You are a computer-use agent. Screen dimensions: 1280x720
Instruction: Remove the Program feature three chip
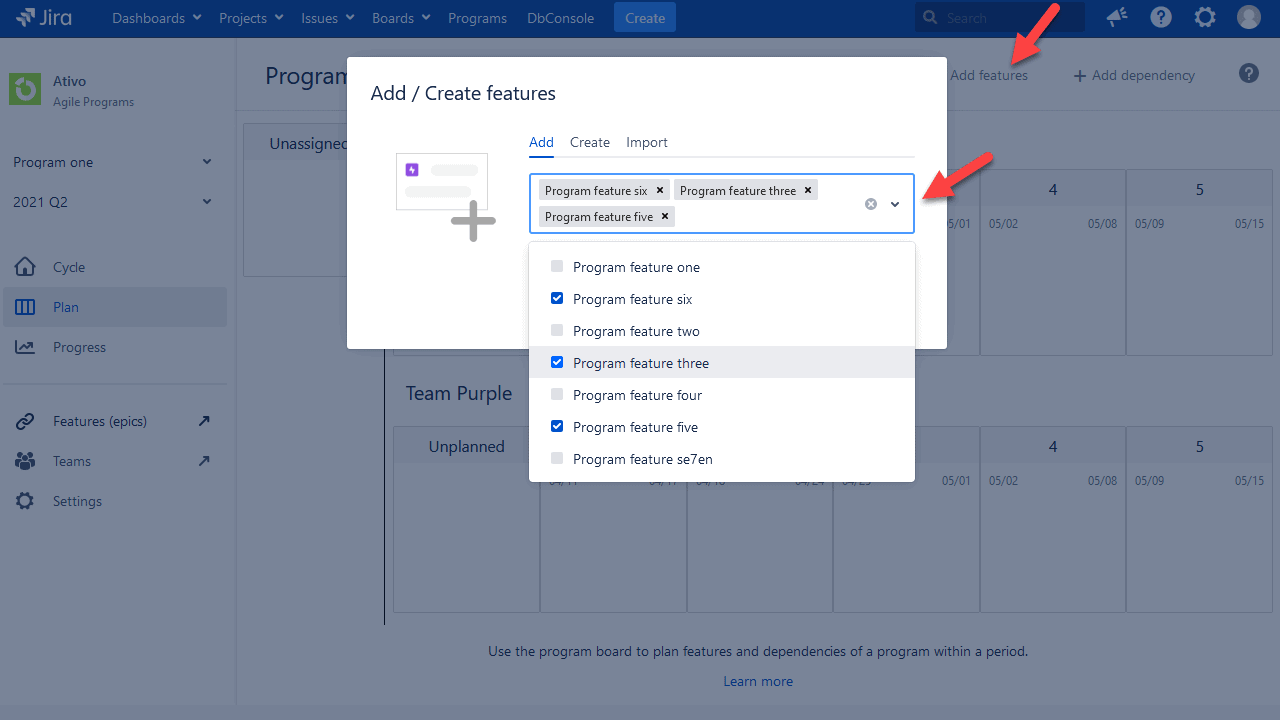807,190
